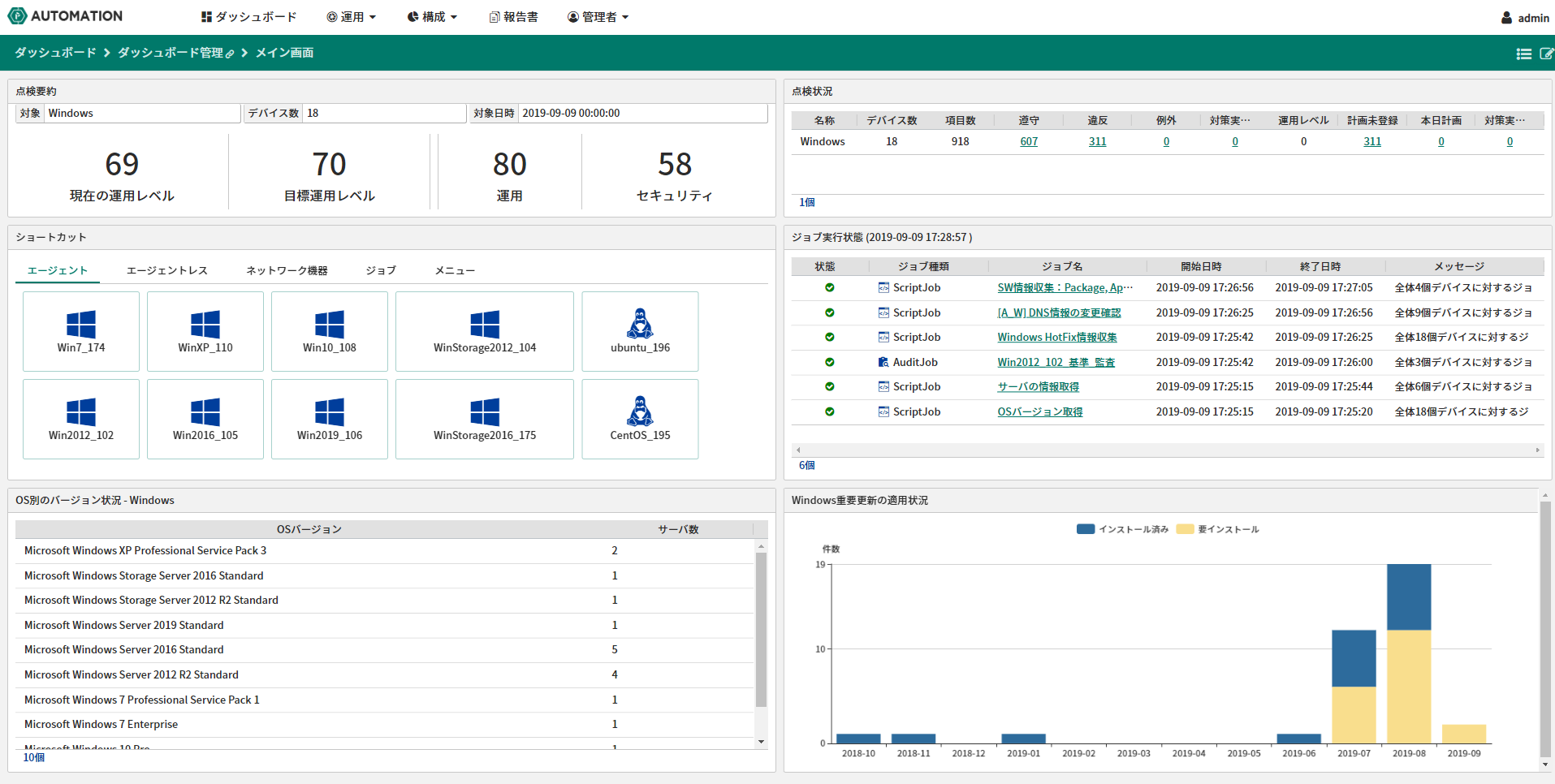The width and height of the screenshot is (1555, 784).
Task: Click the 対象日時 date field
Action: [643, 113]
